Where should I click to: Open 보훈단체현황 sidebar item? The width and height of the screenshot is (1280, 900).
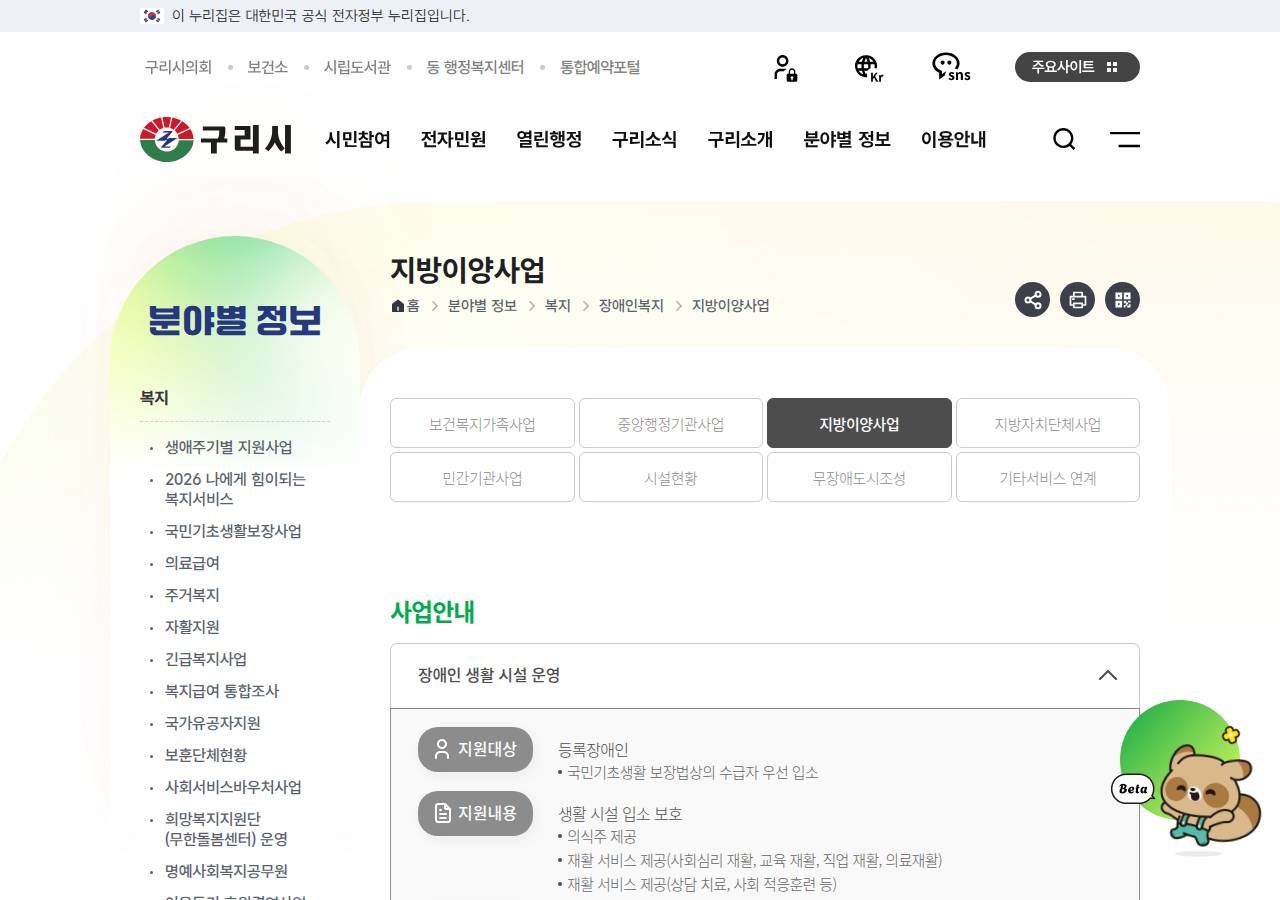pos(206,755)
